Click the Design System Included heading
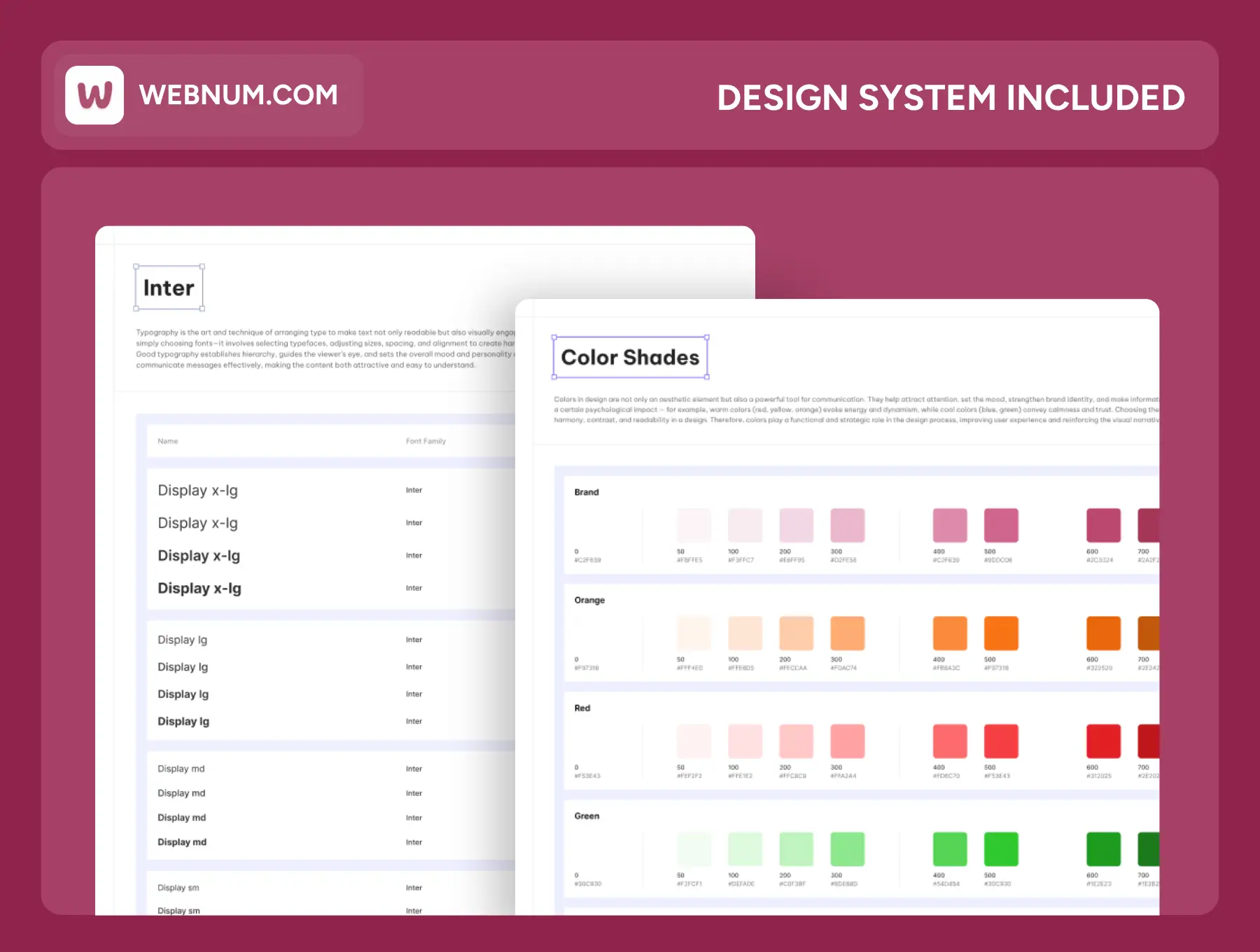The image size is (1260, 952). tap(951, 98)
